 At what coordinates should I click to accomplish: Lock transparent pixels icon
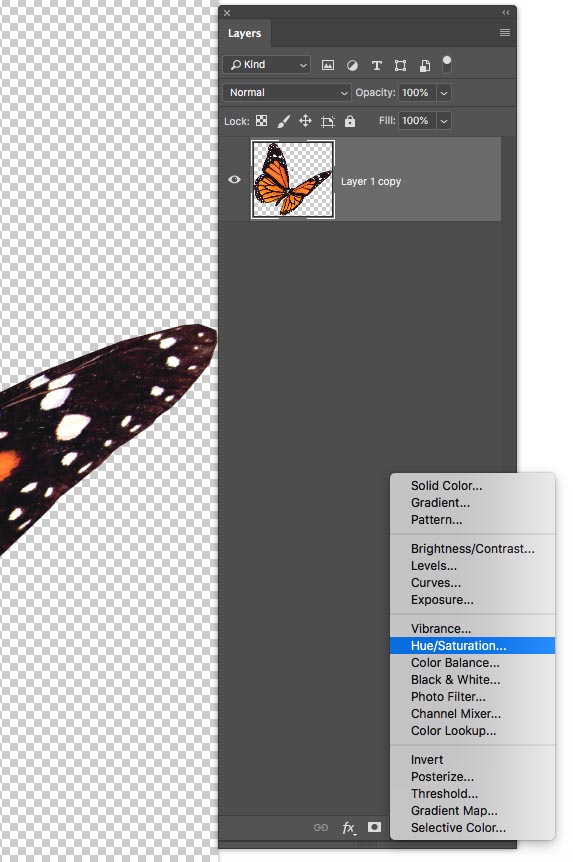(262, 120)
